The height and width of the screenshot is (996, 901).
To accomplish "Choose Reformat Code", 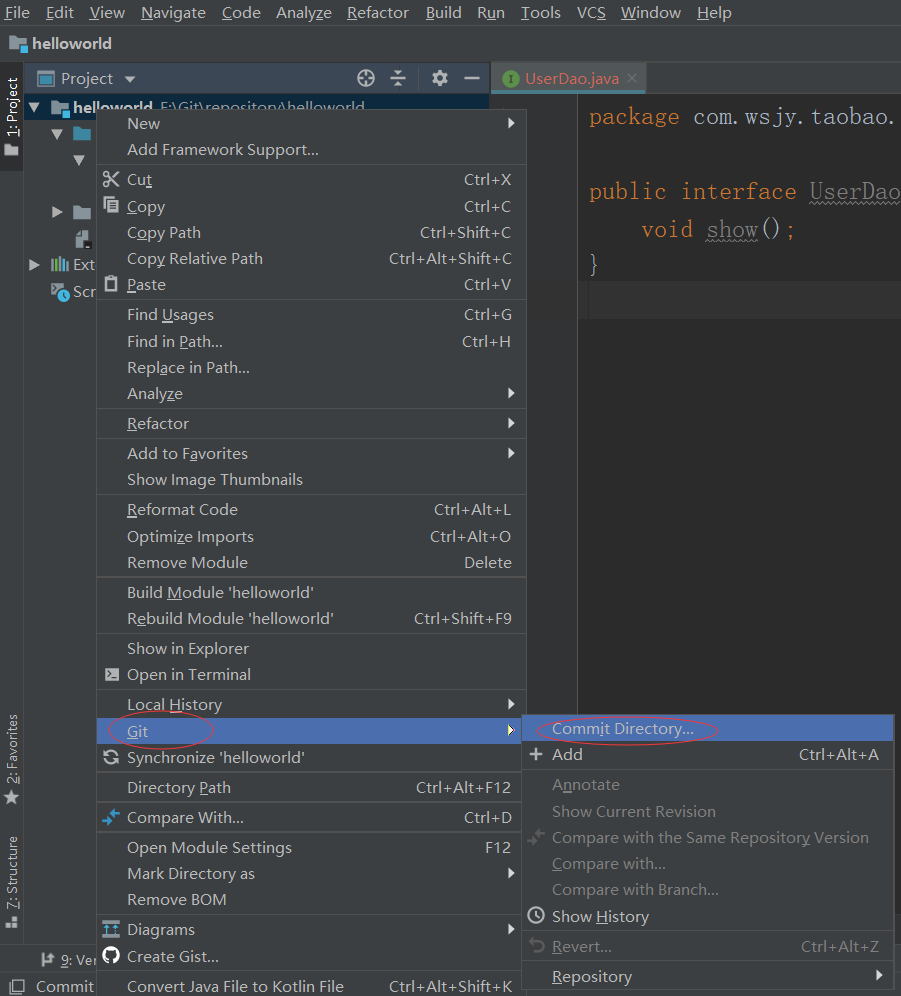I will (311, 509).
